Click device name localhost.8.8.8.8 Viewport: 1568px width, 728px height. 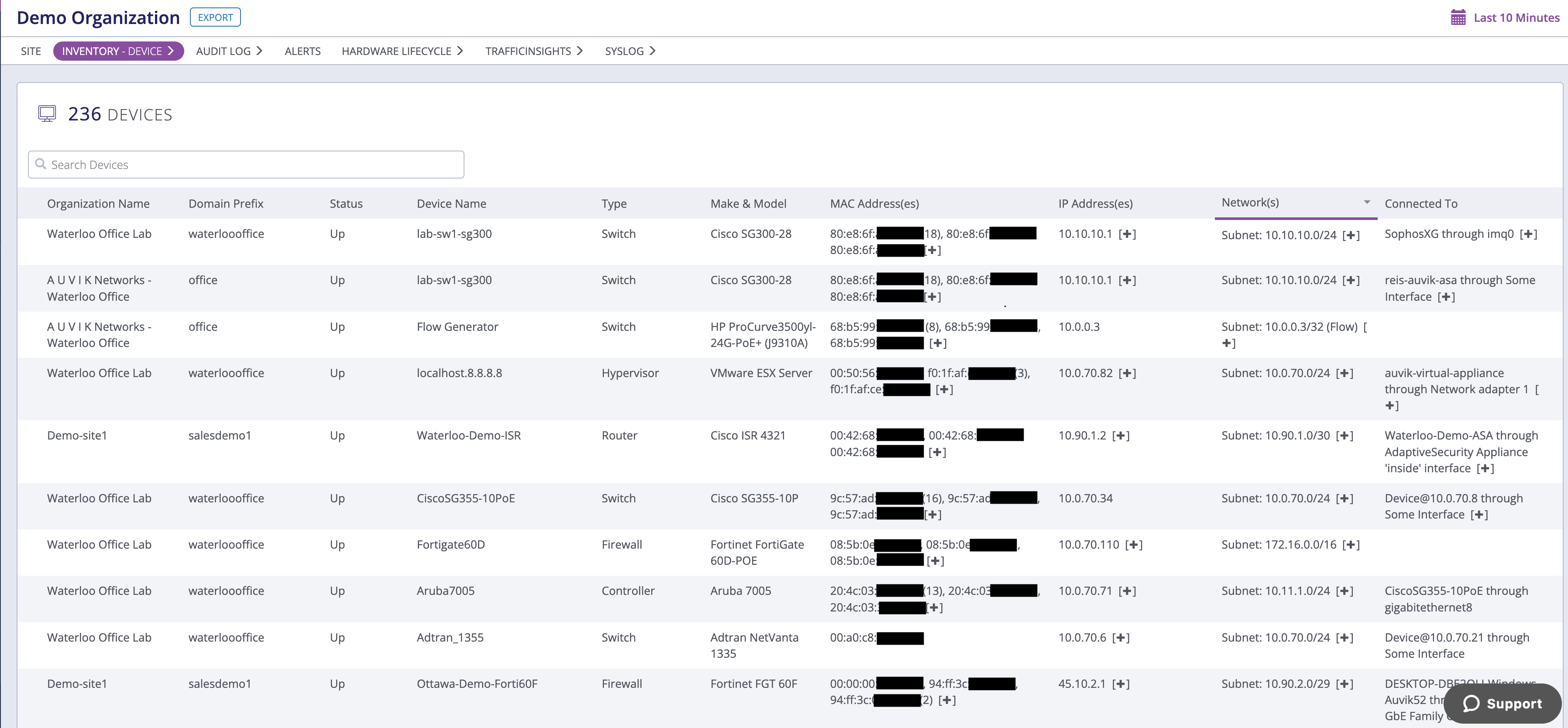pos(459,373)
